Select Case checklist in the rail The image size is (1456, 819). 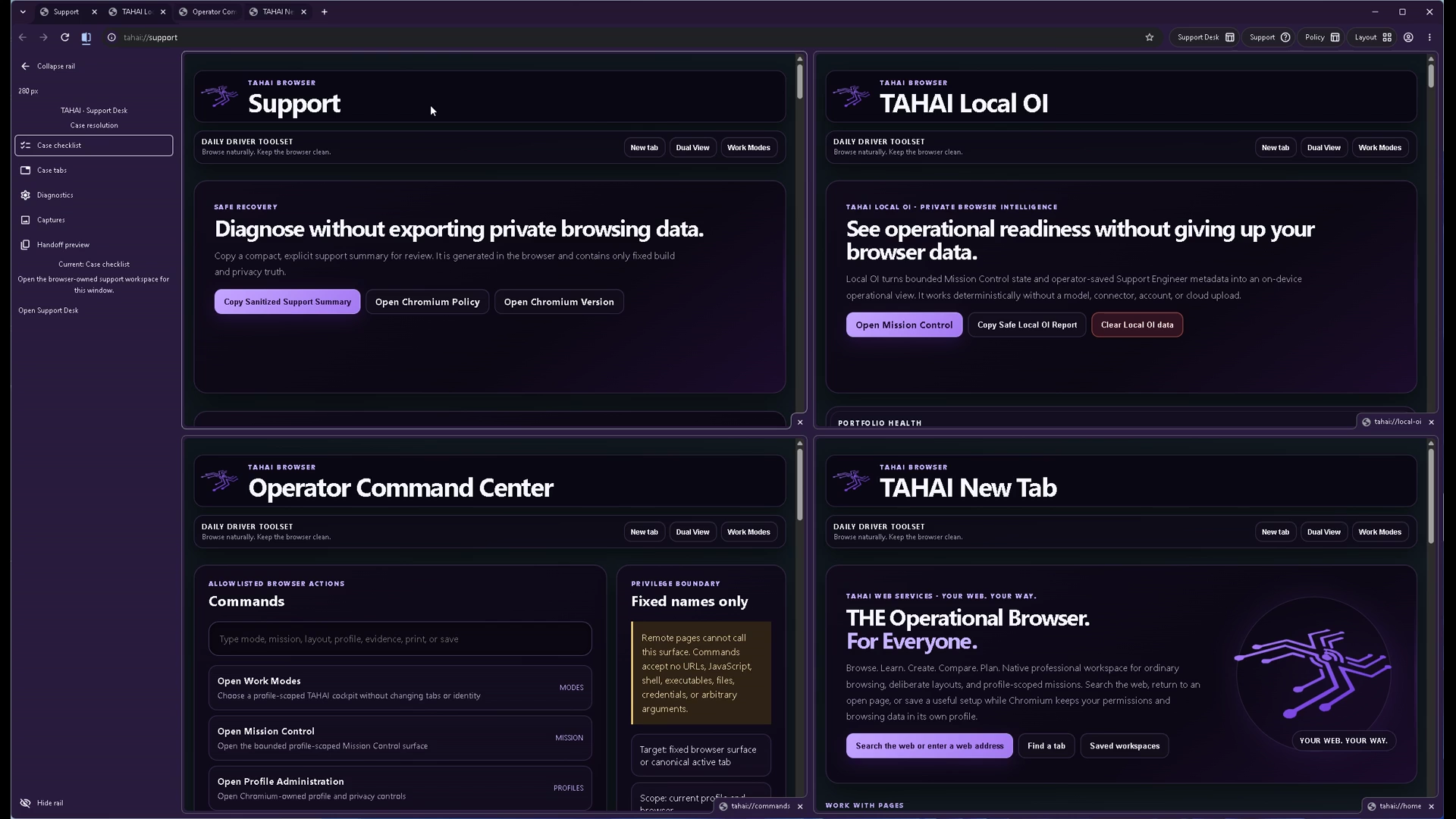tap(94, 146)
